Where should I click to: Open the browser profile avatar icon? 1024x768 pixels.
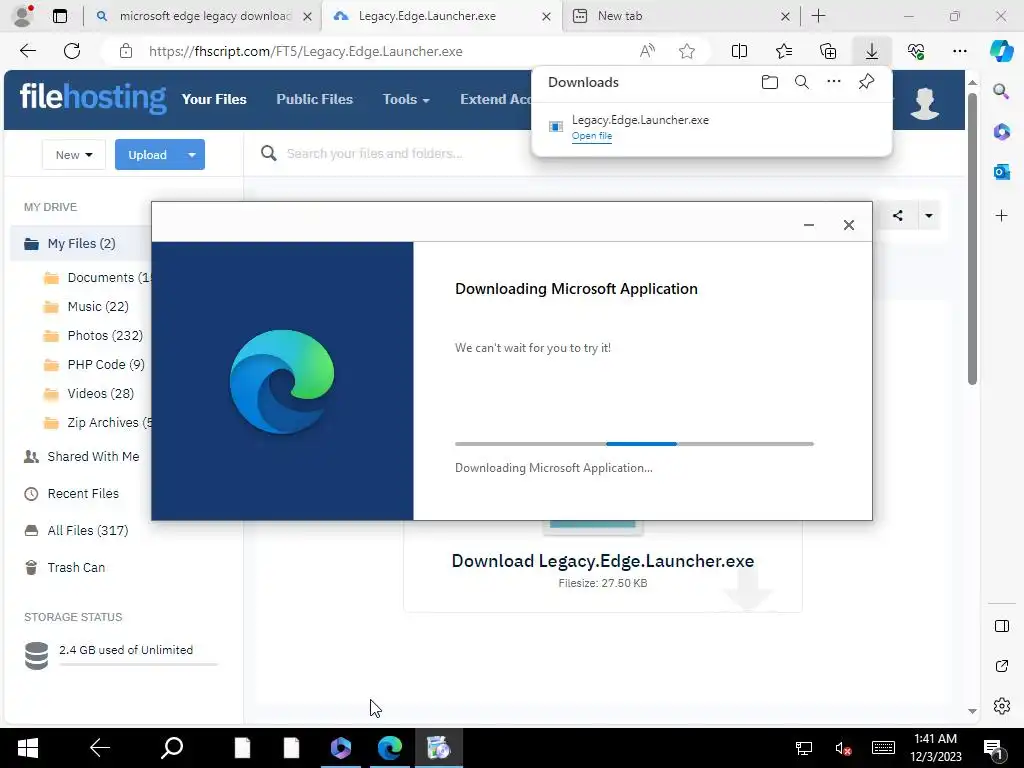pyautogui.click(x=24, y=16)
